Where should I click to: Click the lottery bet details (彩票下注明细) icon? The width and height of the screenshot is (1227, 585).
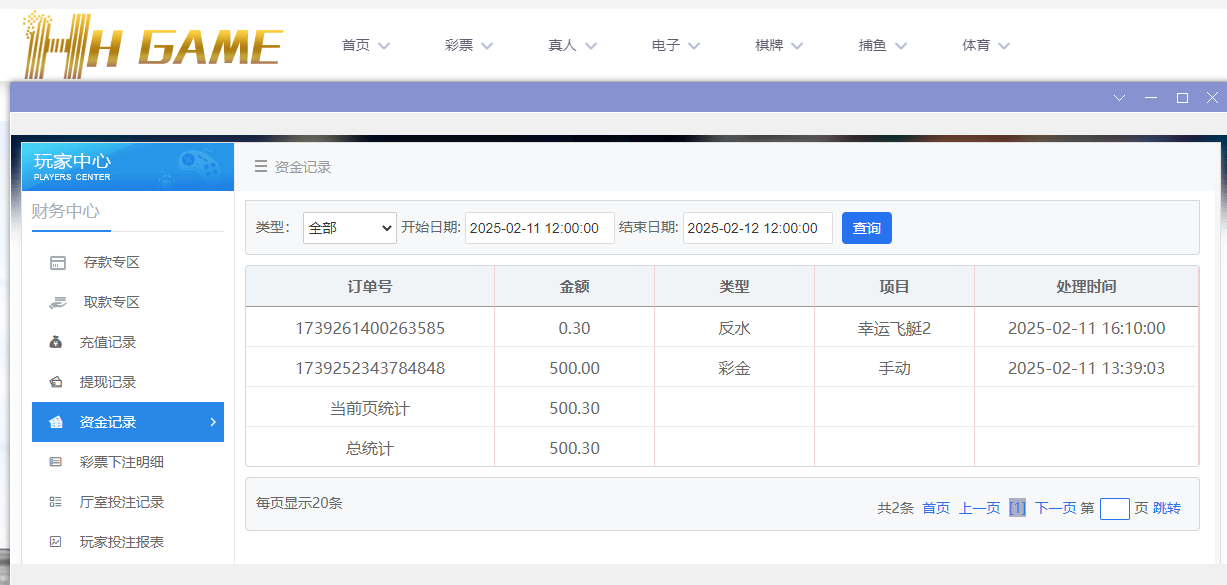(56, 462)
